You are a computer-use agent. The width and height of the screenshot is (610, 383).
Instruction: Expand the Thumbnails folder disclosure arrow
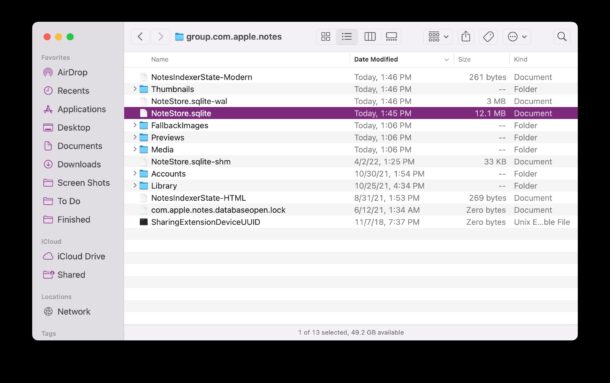(x=135, y=89)
